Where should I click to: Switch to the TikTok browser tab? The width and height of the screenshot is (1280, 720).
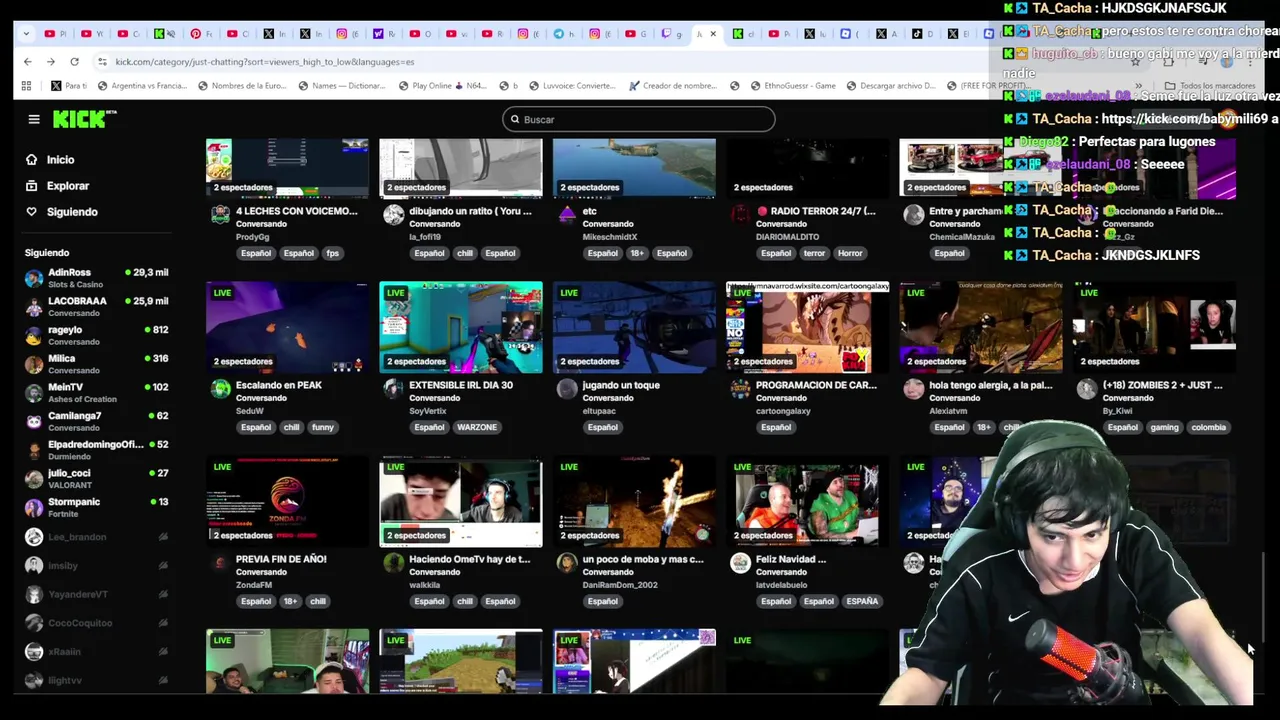pos(923,33)
